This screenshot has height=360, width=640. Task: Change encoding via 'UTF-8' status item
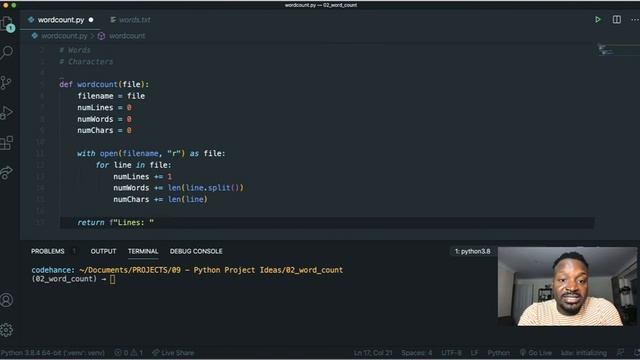(x=451, y=353)
